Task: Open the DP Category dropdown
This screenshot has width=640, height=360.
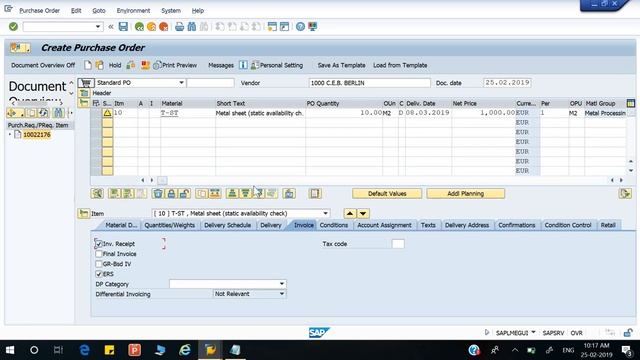Action: coord(282,284)
